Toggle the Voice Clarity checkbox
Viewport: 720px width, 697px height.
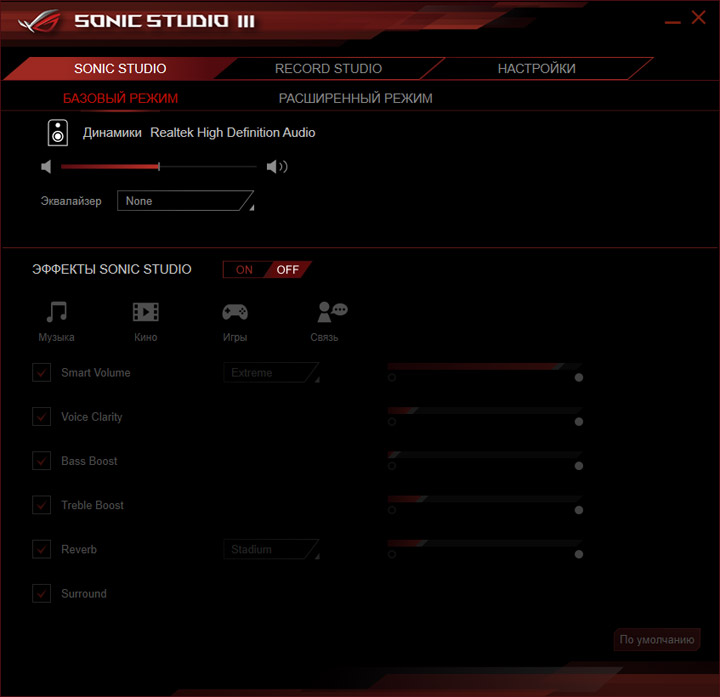pos(41,416)
